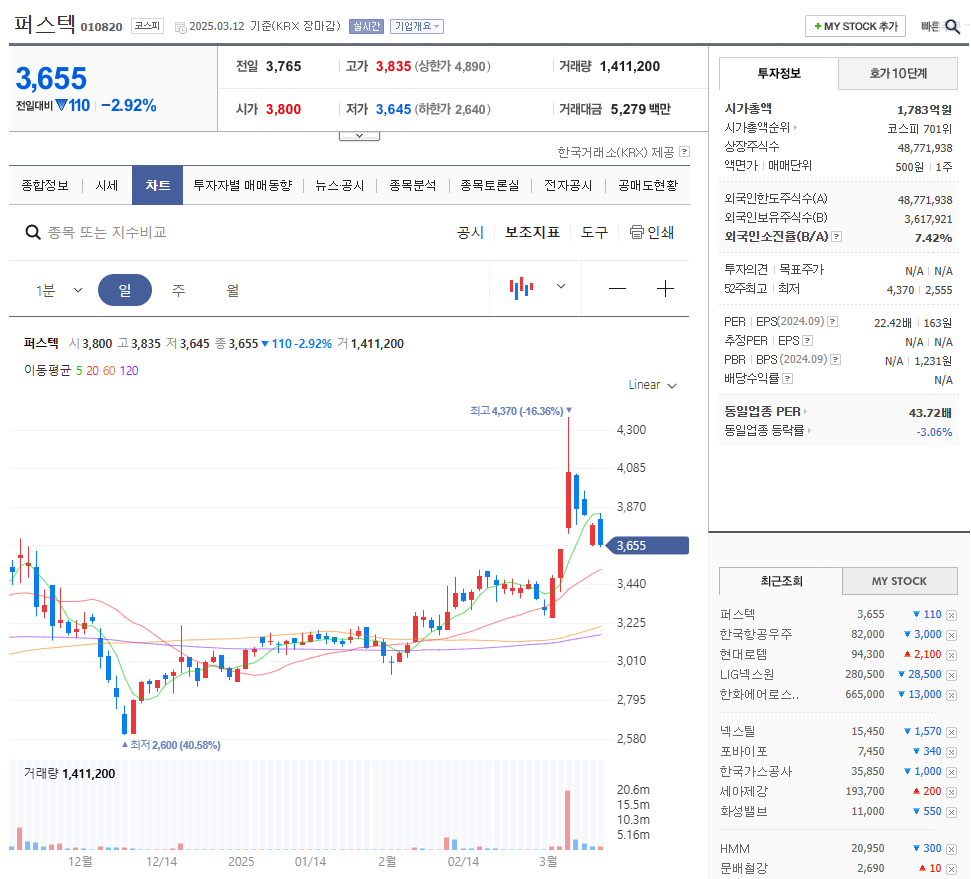The width and height of the screenshot is (971, 879).
Task: Expand the 기업개요 dropdown in the header
Action: coord(416,26)
